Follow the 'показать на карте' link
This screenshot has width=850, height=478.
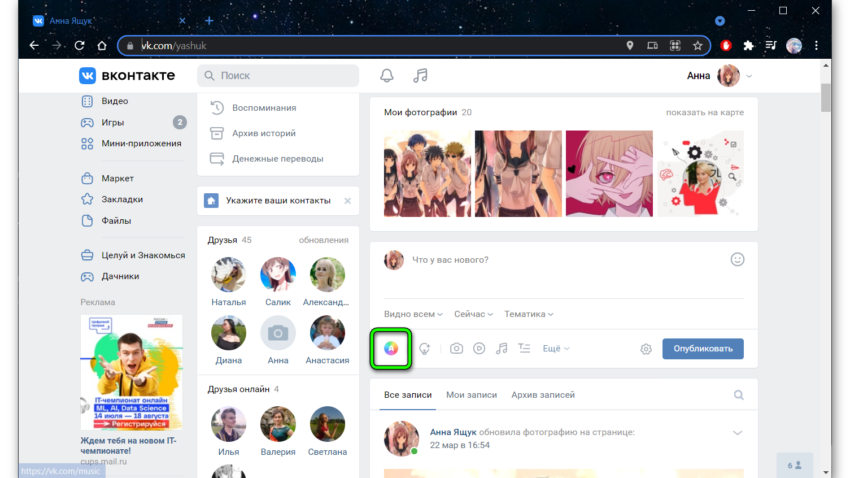click(704, 113)
